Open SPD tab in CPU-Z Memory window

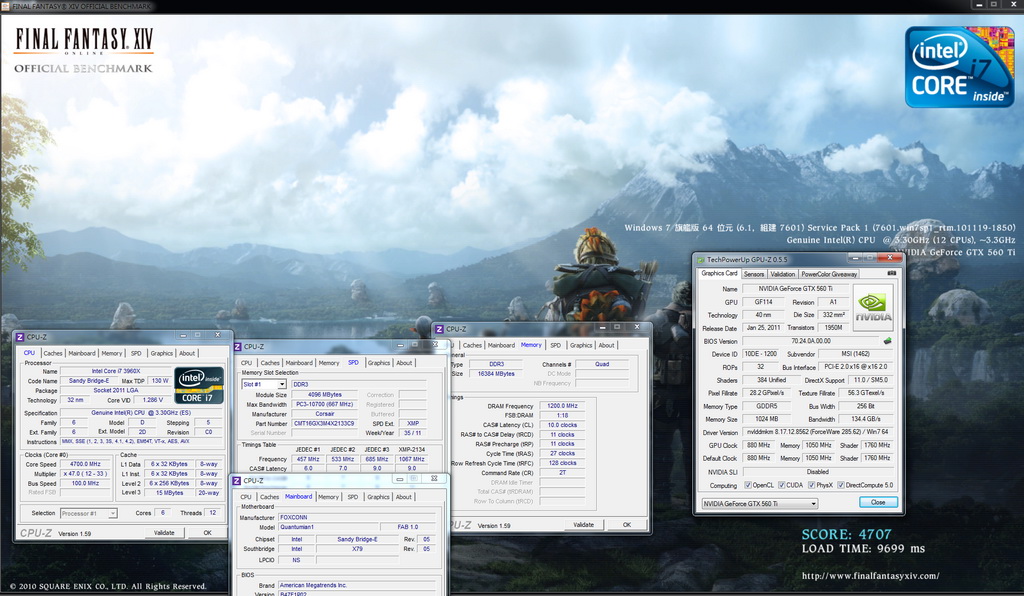tap(555, 345)
